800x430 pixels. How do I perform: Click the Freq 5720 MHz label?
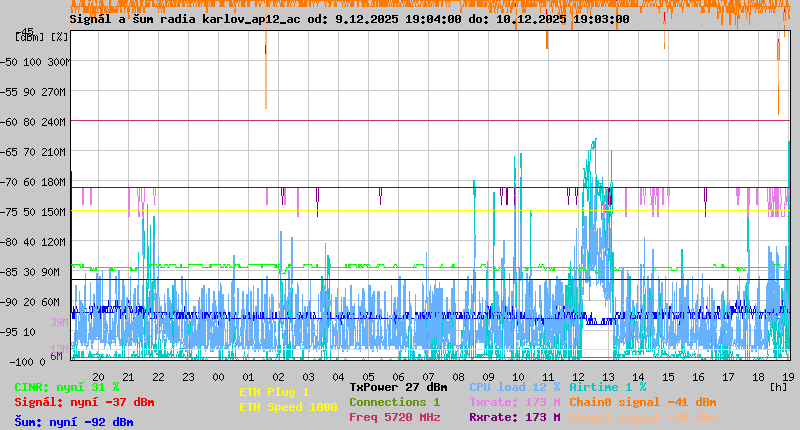point(394,417)
